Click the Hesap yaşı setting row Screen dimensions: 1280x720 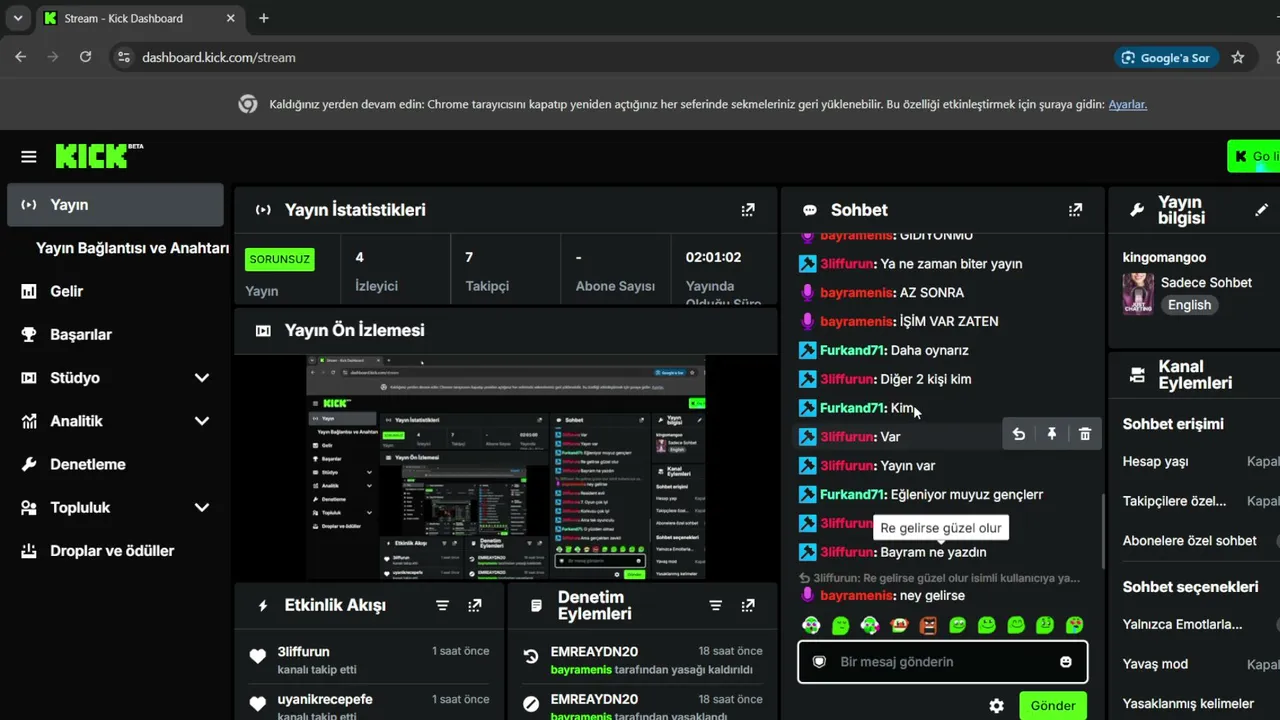[x=1201, y=462]
